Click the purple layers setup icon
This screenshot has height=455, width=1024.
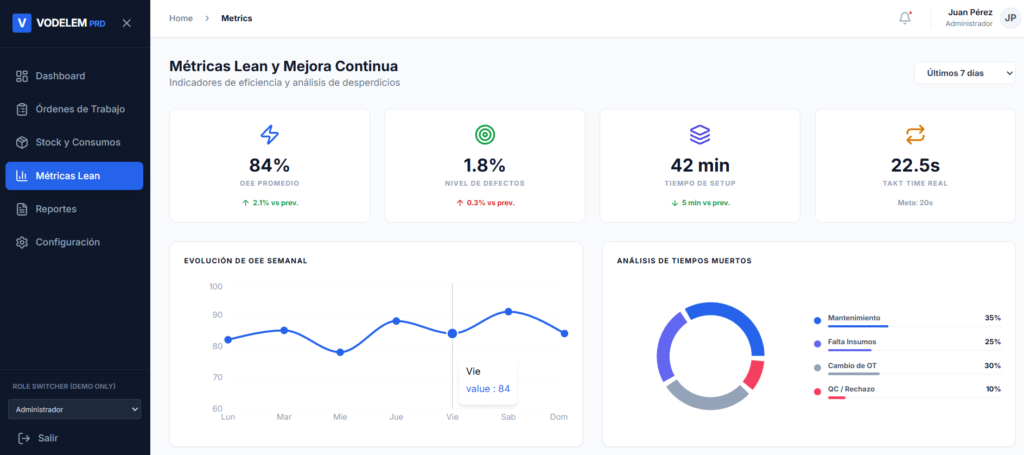click(700, 134)
